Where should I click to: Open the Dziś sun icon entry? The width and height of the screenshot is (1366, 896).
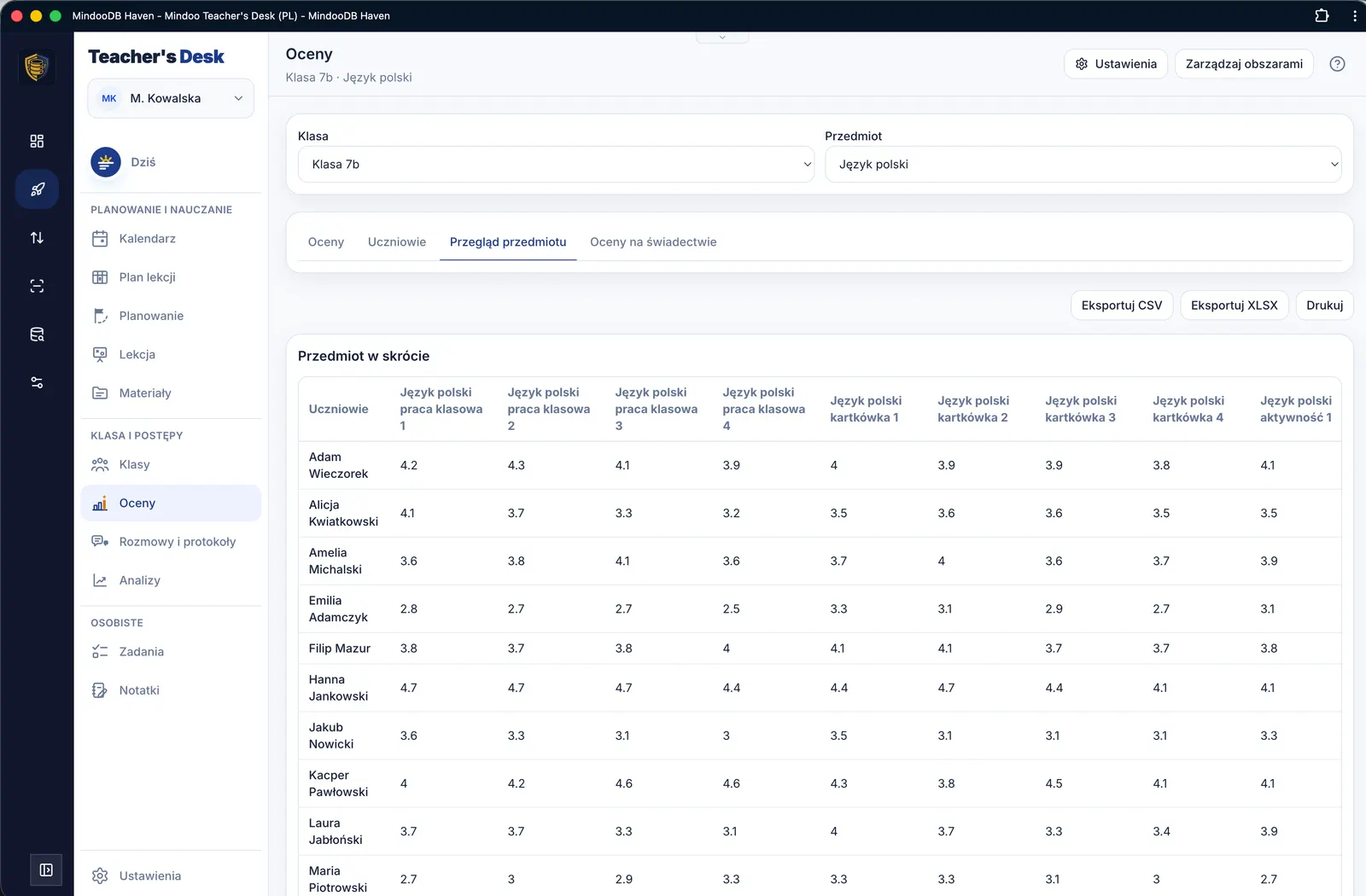coord(106,162)
